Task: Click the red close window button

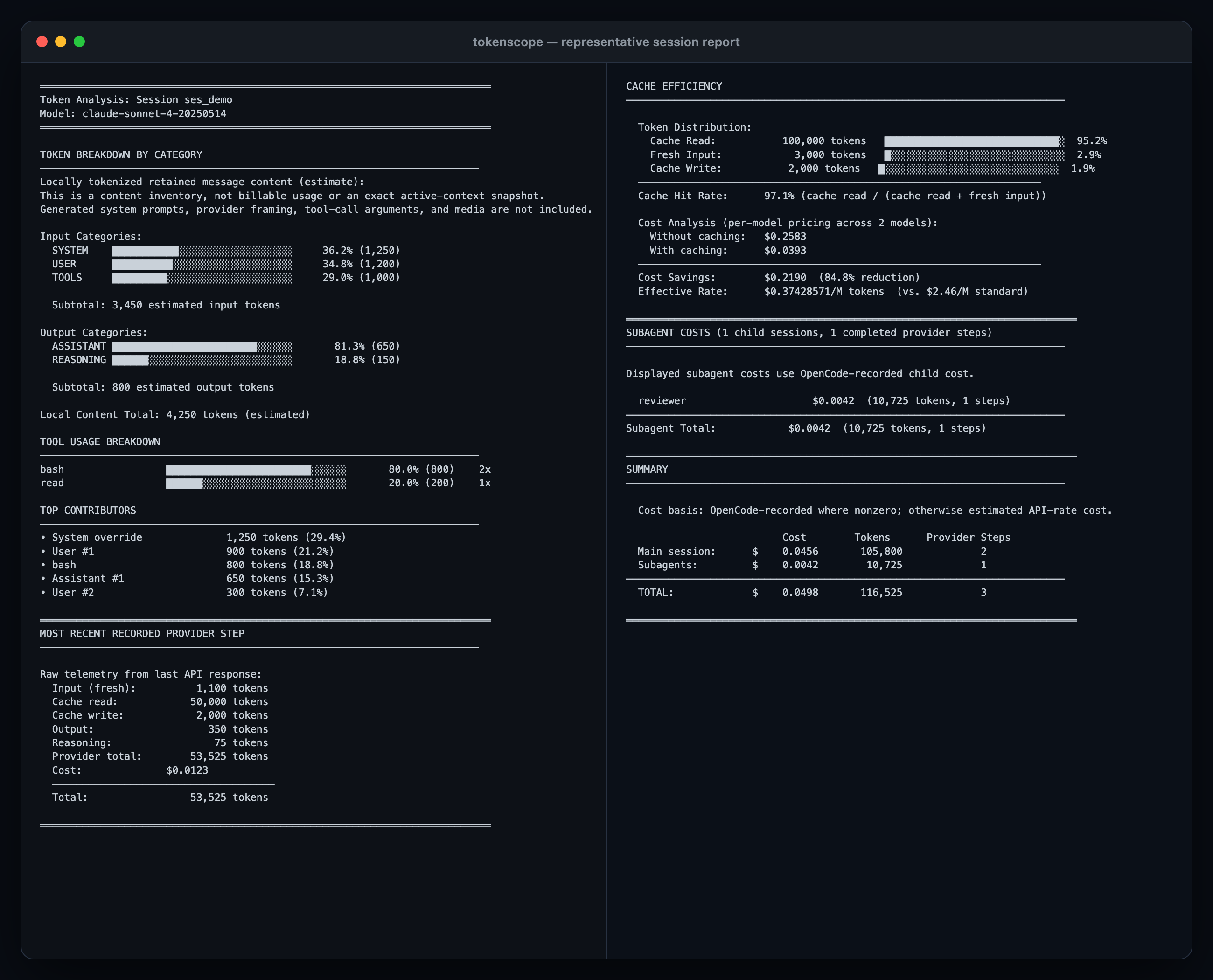Action: (x=42, y=42)
